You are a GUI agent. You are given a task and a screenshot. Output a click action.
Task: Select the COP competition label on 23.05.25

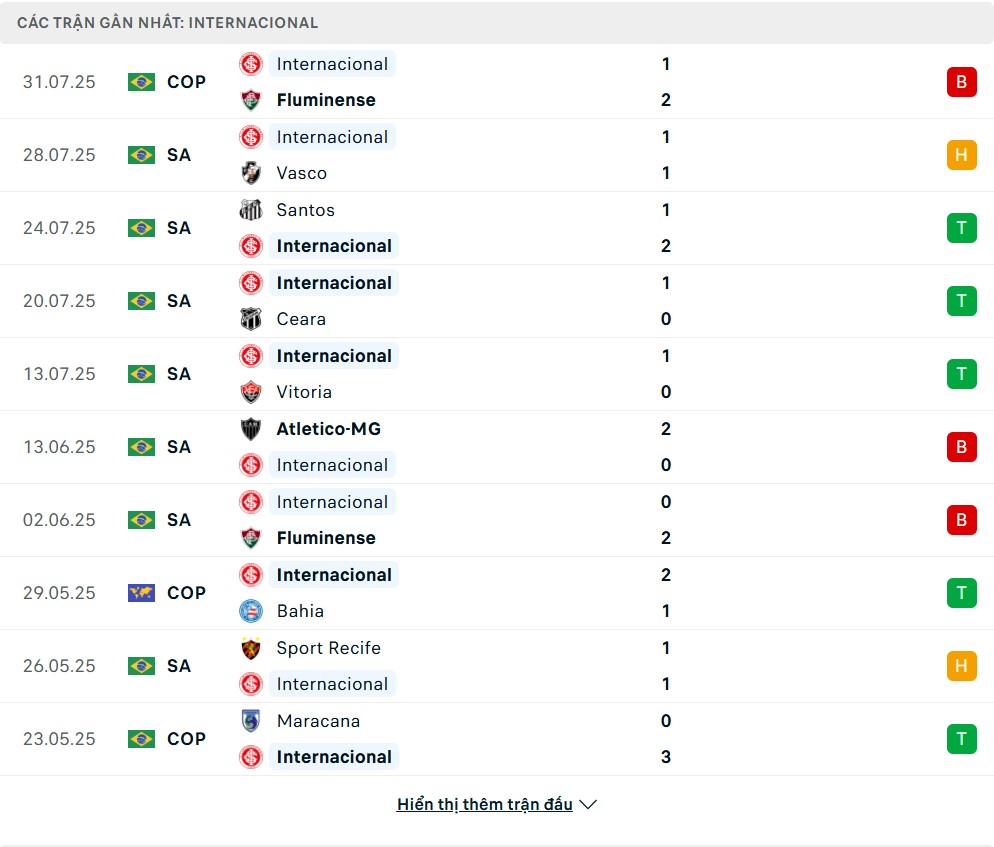pos(186,739)
